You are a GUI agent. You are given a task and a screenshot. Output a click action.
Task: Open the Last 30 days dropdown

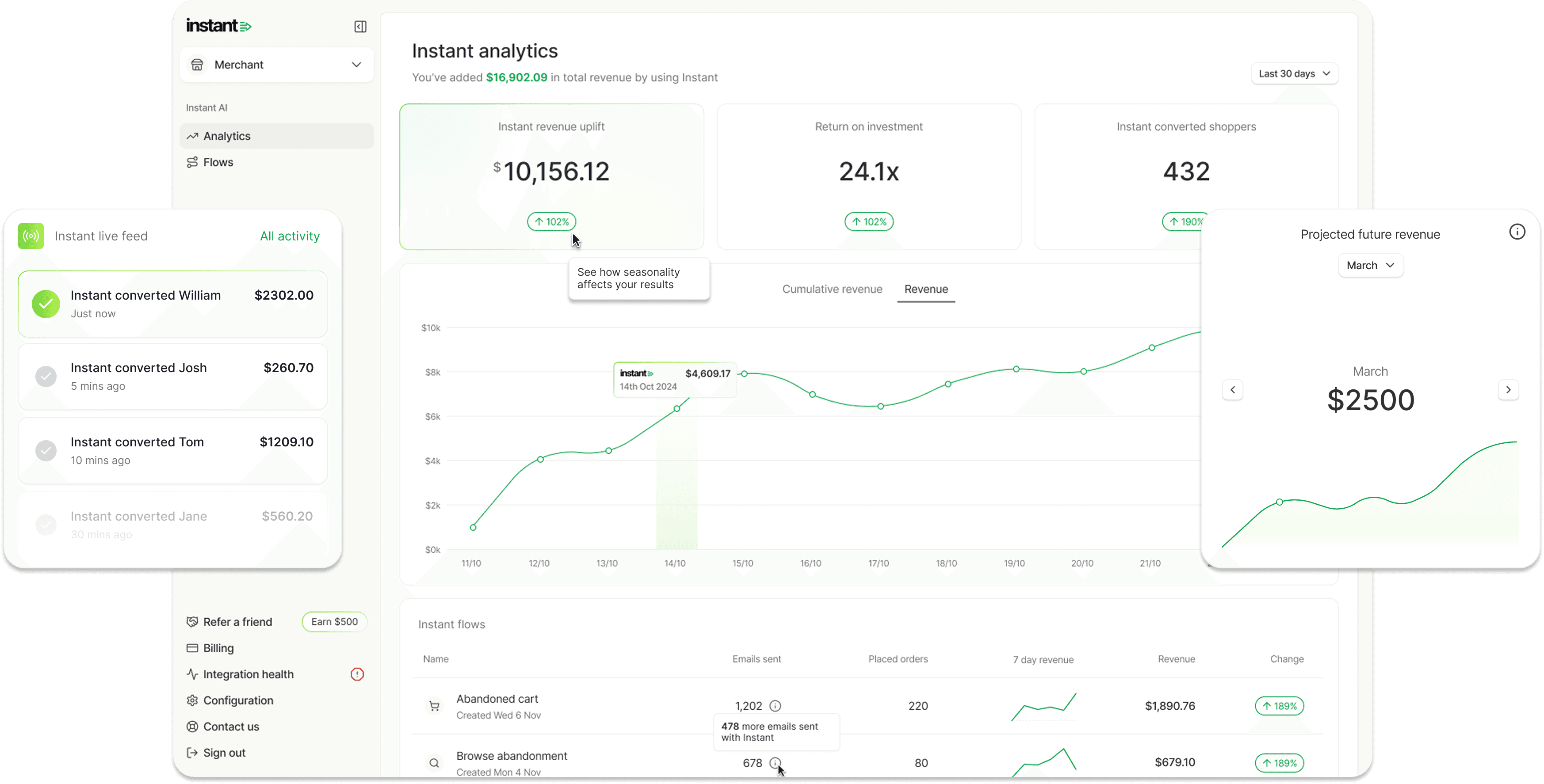(x=1294, y=74)
